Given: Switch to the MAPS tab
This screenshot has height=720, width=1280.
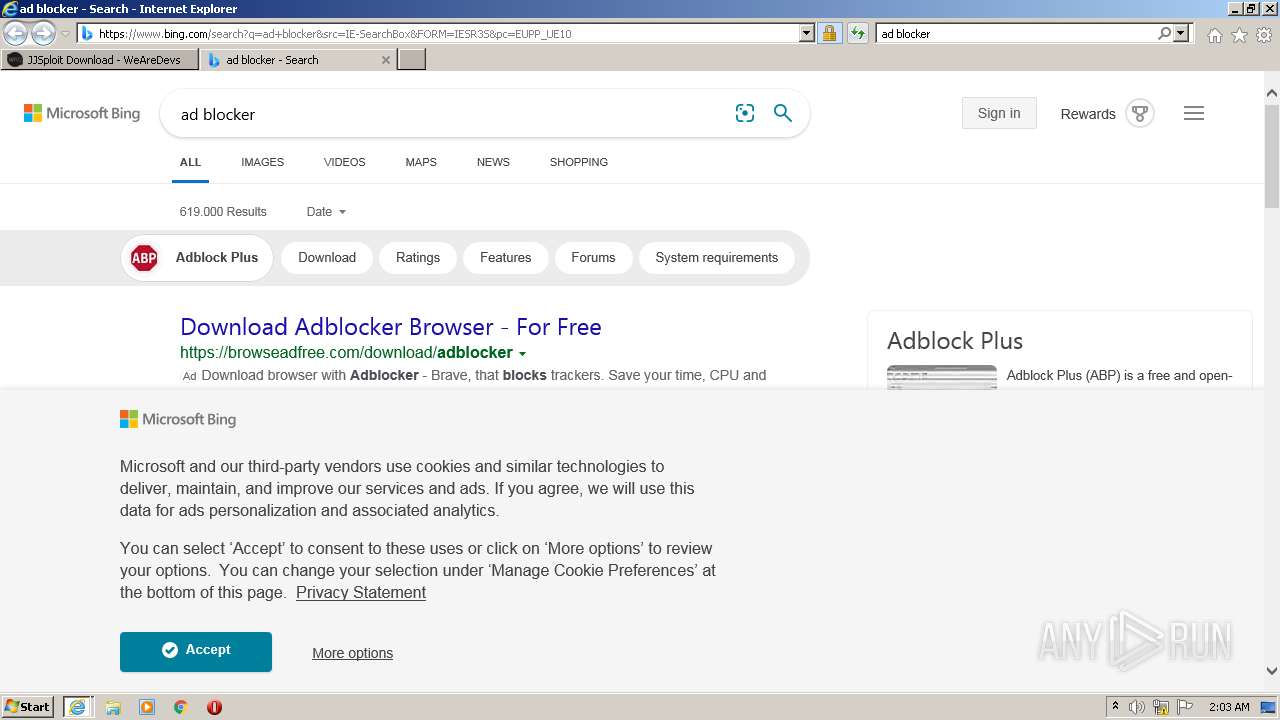Looking at the screenshot, I should [x=421, y=162].
